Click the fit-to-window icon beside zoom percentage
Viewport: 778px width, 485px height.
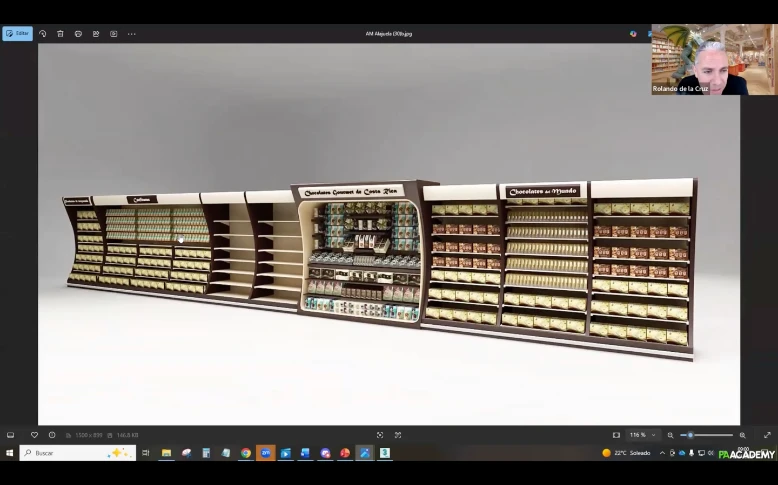point(616,435)
